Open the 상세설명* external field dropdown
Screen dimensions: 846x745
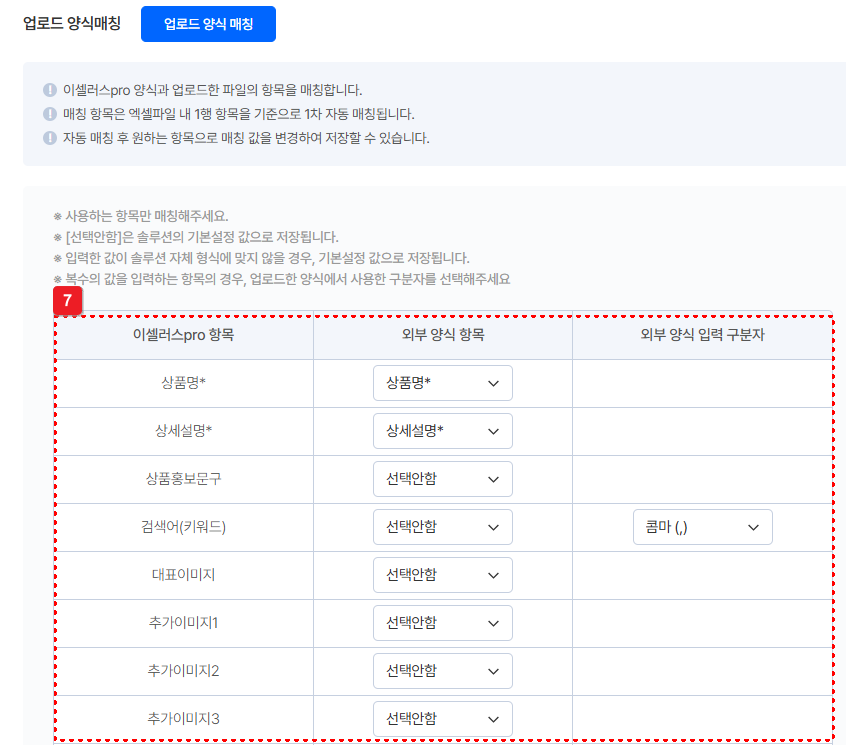click(442, 431)
